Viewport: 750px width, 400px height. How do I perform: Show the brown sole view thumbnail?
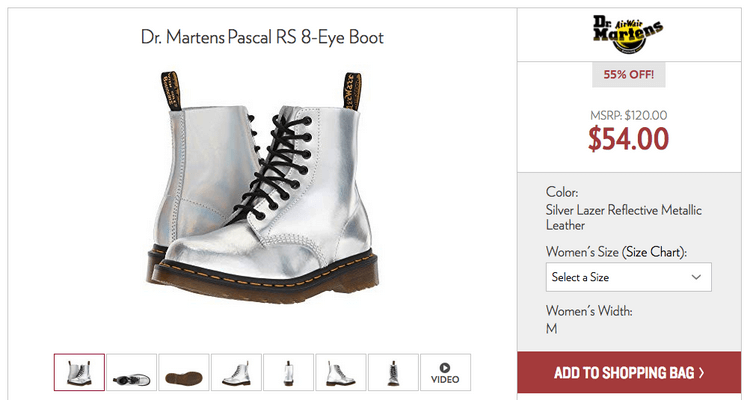click(184, 372)
